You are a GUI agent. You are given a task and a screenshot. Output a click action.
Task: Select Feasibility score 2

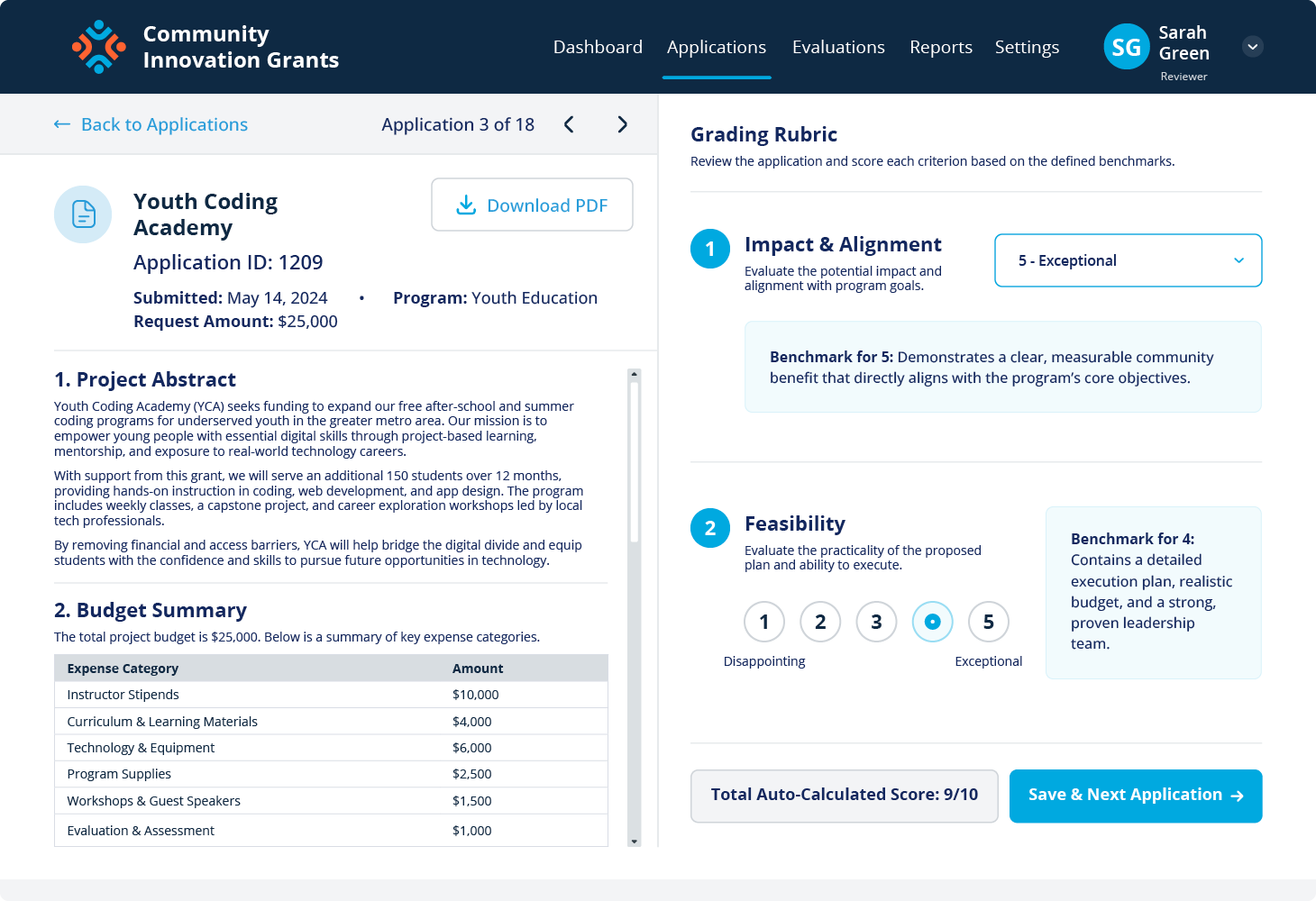(x=820, y=622)
